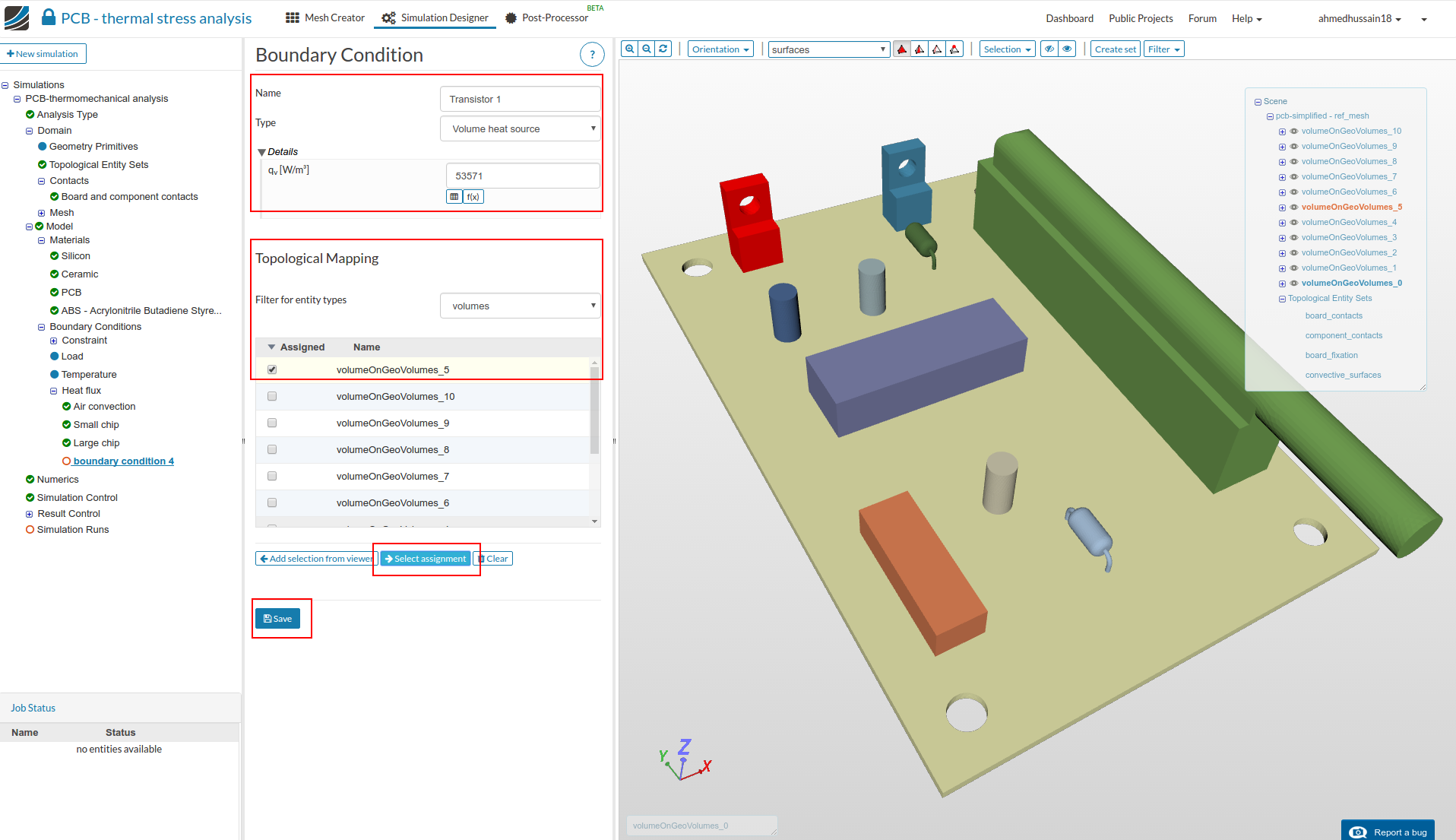Open the table input icon under qv
This screenshot has width=1456, height=840.
point(454,197)
